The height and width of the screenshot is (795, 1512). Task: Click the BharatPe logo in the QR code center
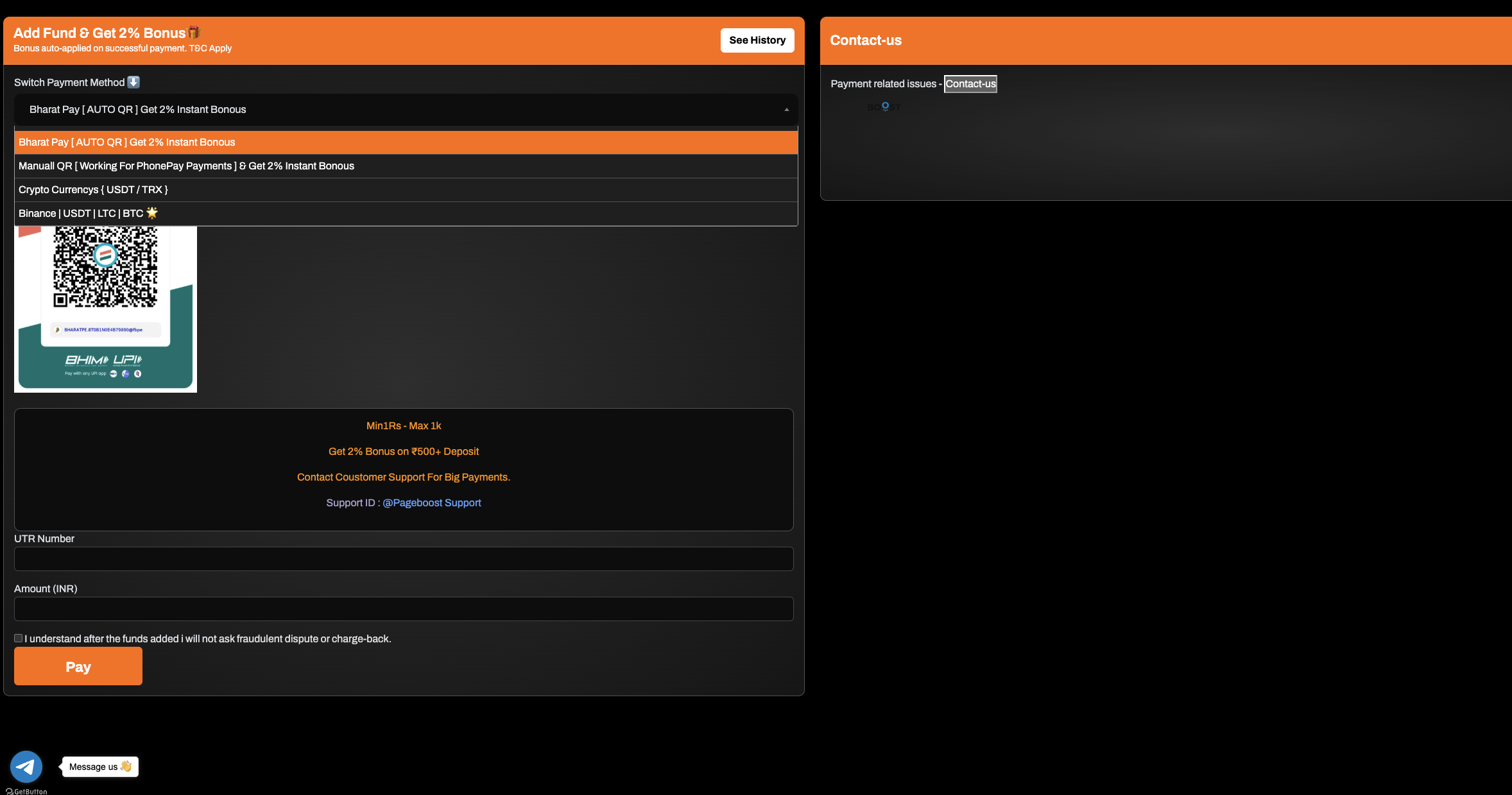coord(105,255)
